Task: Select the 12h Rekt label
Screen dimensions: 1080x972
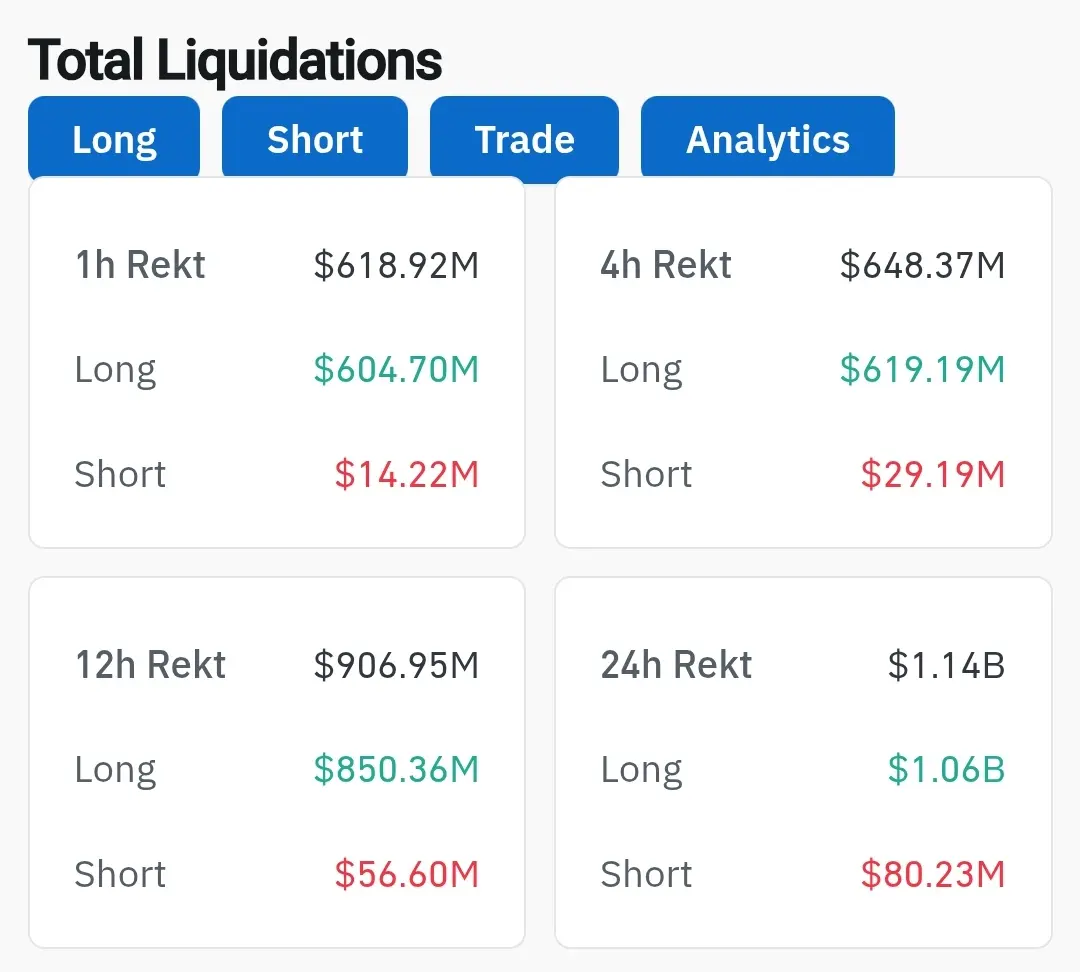Action: [151, 665]
